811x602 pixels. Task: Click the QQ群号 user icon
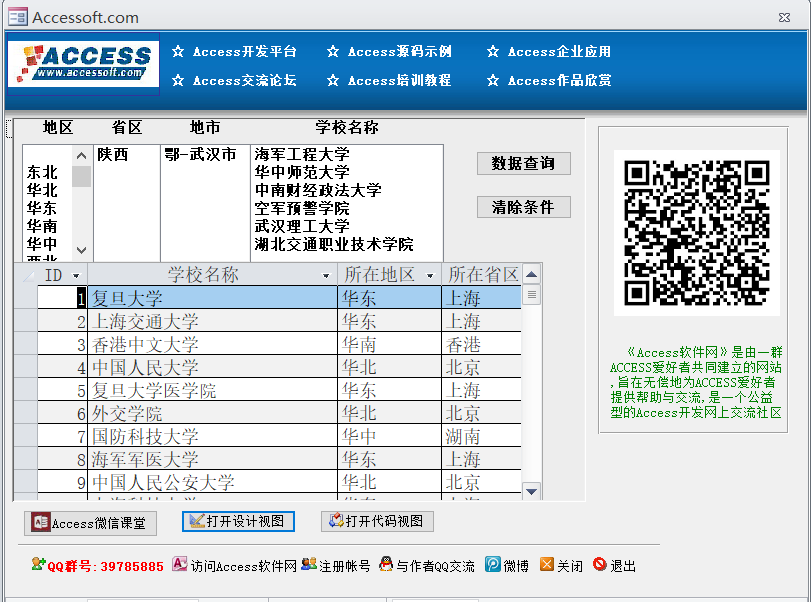[x=38, y=564]
